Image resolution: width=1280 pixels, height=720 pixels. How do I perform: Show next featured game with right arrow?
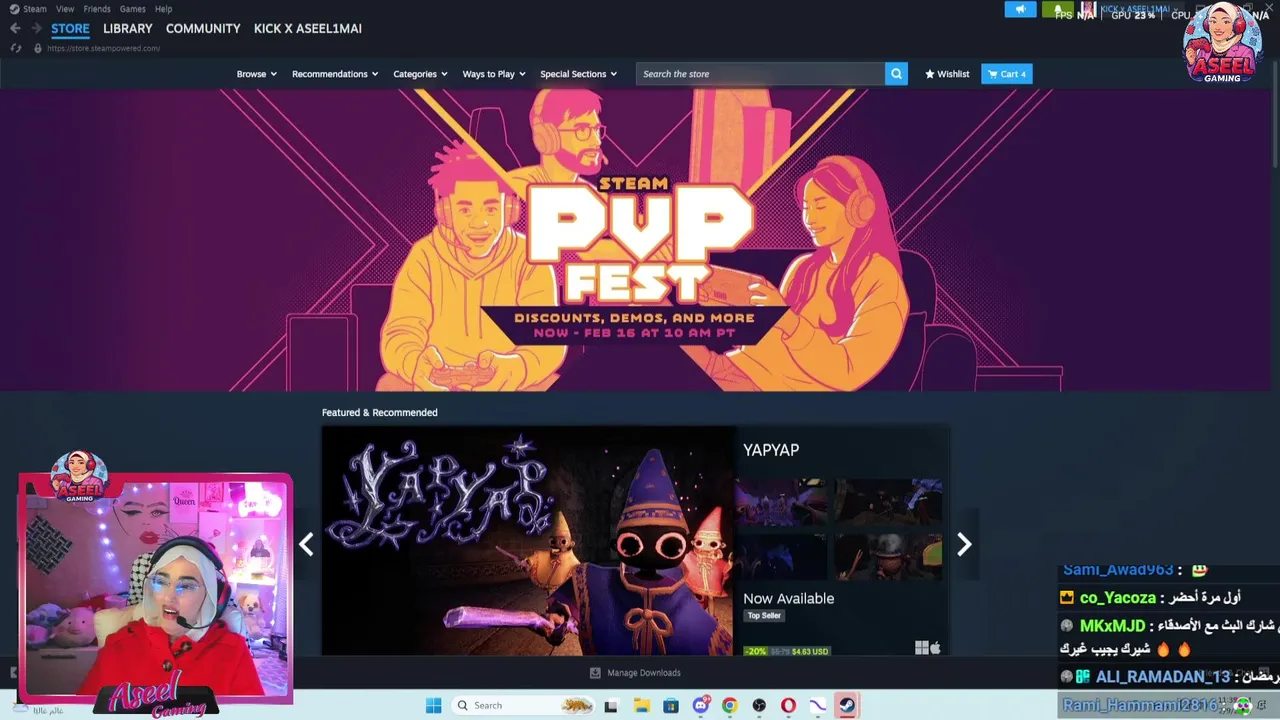pyautogui.click(x=964, y=544)
